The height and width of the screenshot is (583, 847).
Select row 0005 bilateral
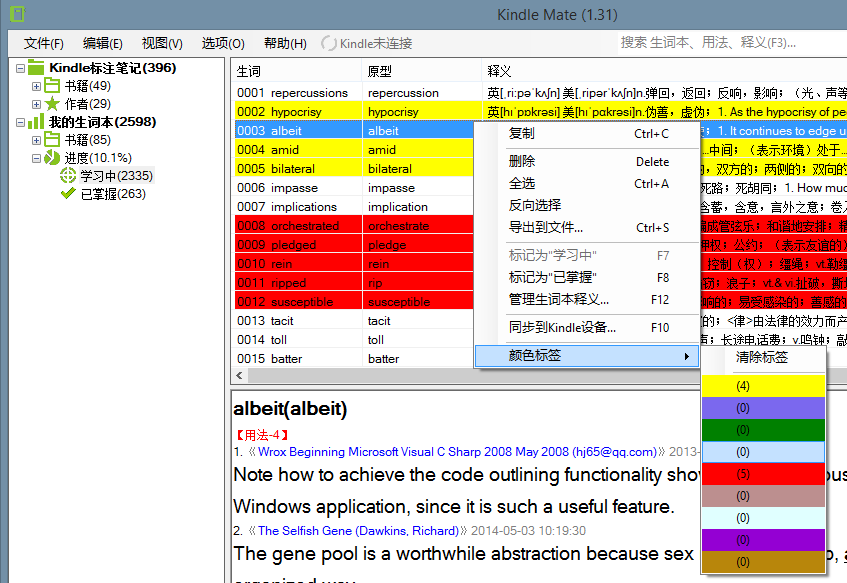tap(354, 169)
